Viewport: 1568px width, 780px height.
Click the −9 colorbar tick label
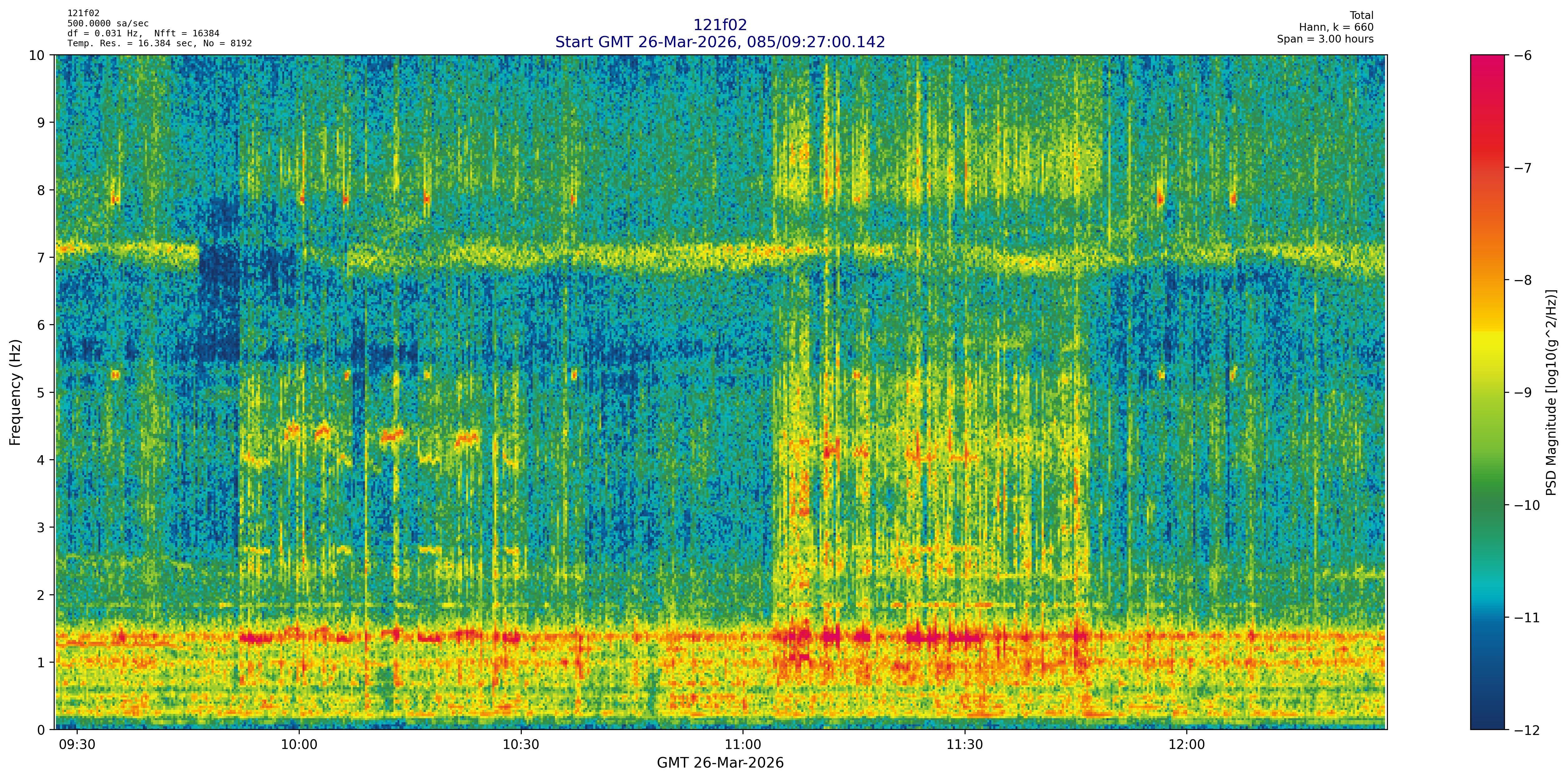pos(1523,392)
